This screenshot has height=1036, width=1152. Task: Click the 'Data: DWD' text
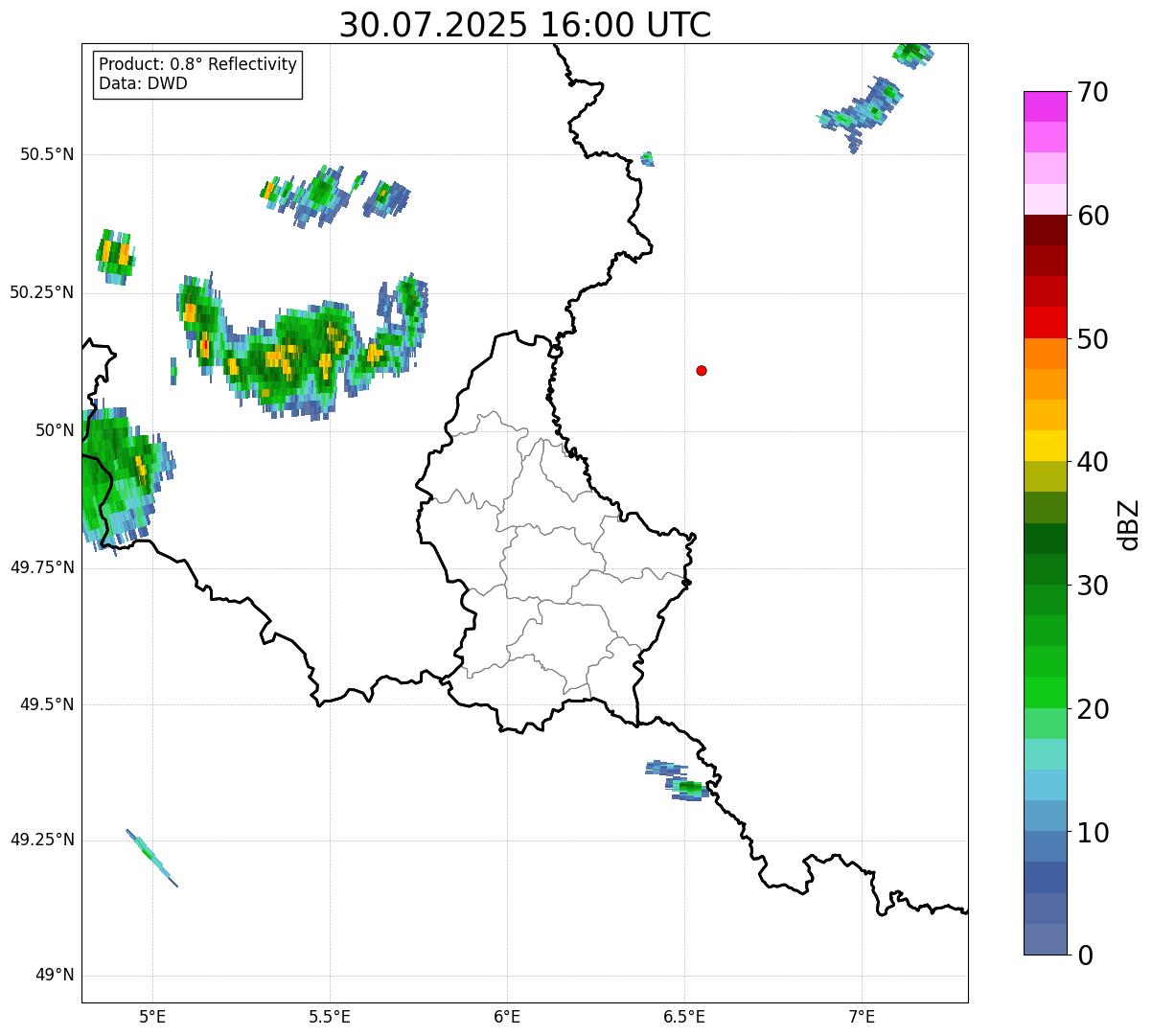(144, 83)
